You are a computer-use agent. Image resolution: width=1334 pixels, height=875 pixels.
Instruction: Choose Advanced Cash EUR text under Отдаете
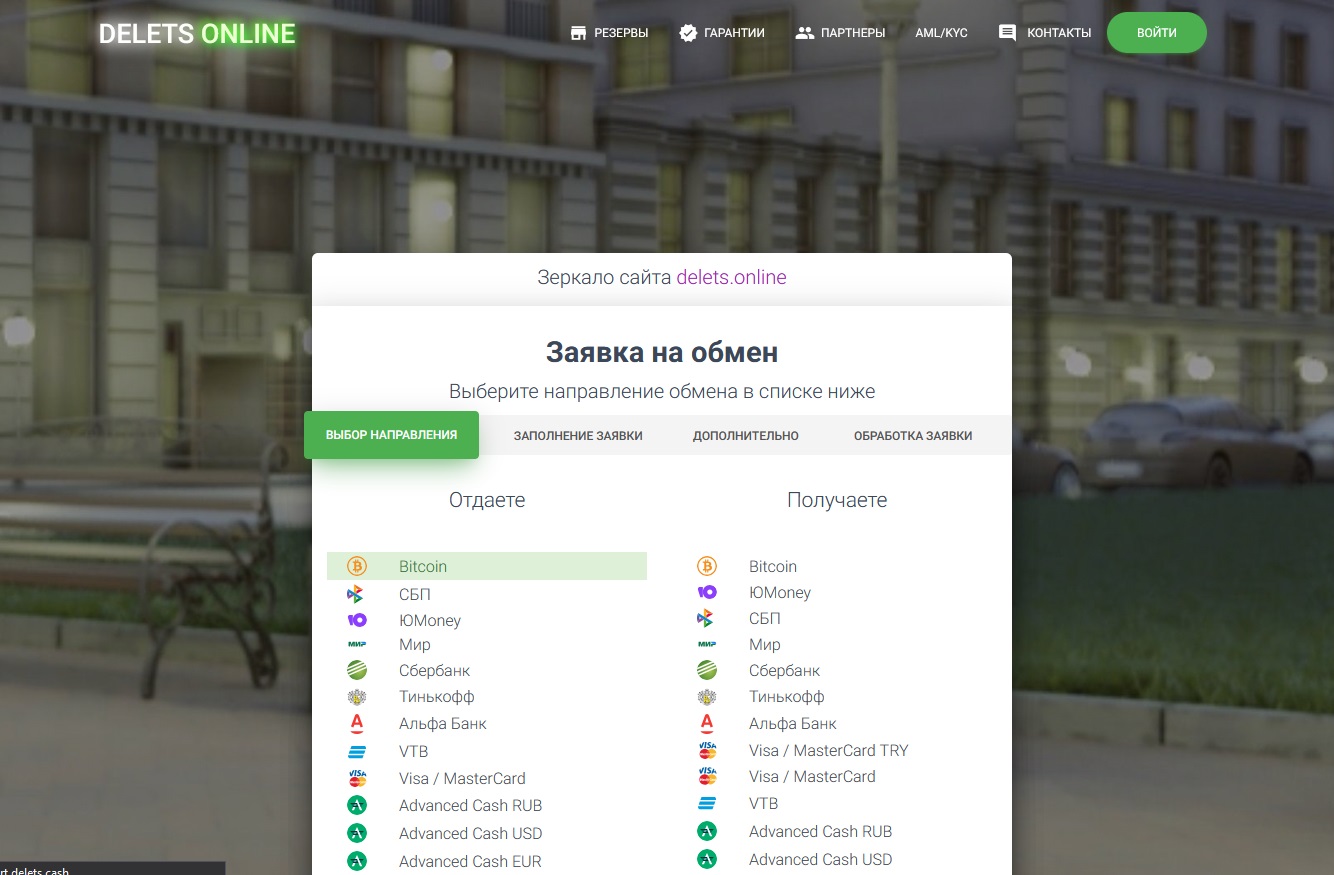pyautogui.click(x=470, y=861)
